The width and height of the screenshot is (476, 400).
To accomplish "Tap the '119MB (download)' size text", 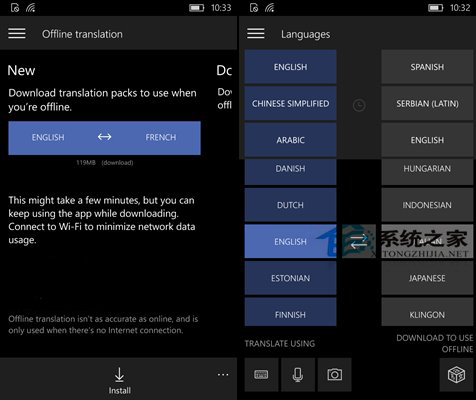I will click(x=104, y=163).
